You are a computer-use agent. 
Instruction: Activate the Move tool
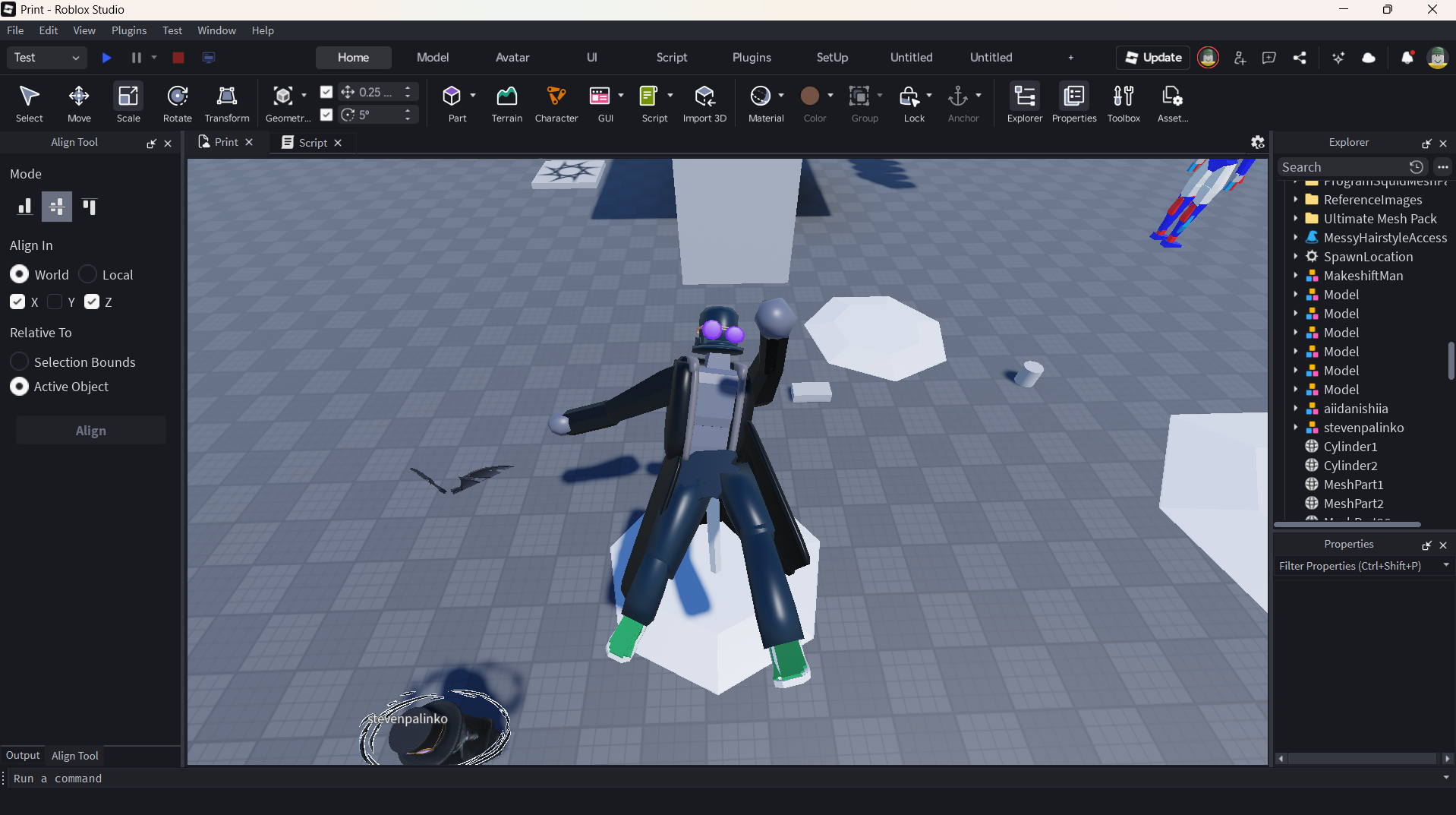pos(79,103)
